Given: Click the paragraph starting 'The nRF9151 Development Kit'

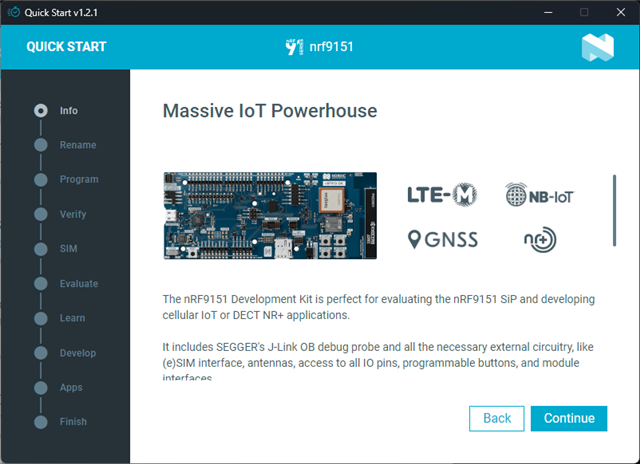Looking at the screenshot, I should (x=378, y=307).
